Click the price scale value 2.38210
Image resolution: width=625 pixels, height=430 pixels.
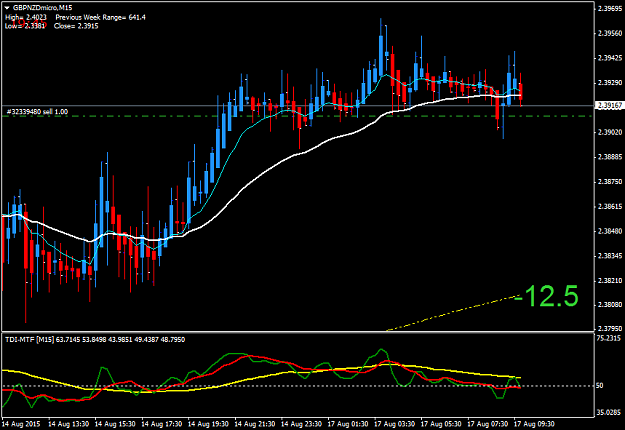(610, 281)
